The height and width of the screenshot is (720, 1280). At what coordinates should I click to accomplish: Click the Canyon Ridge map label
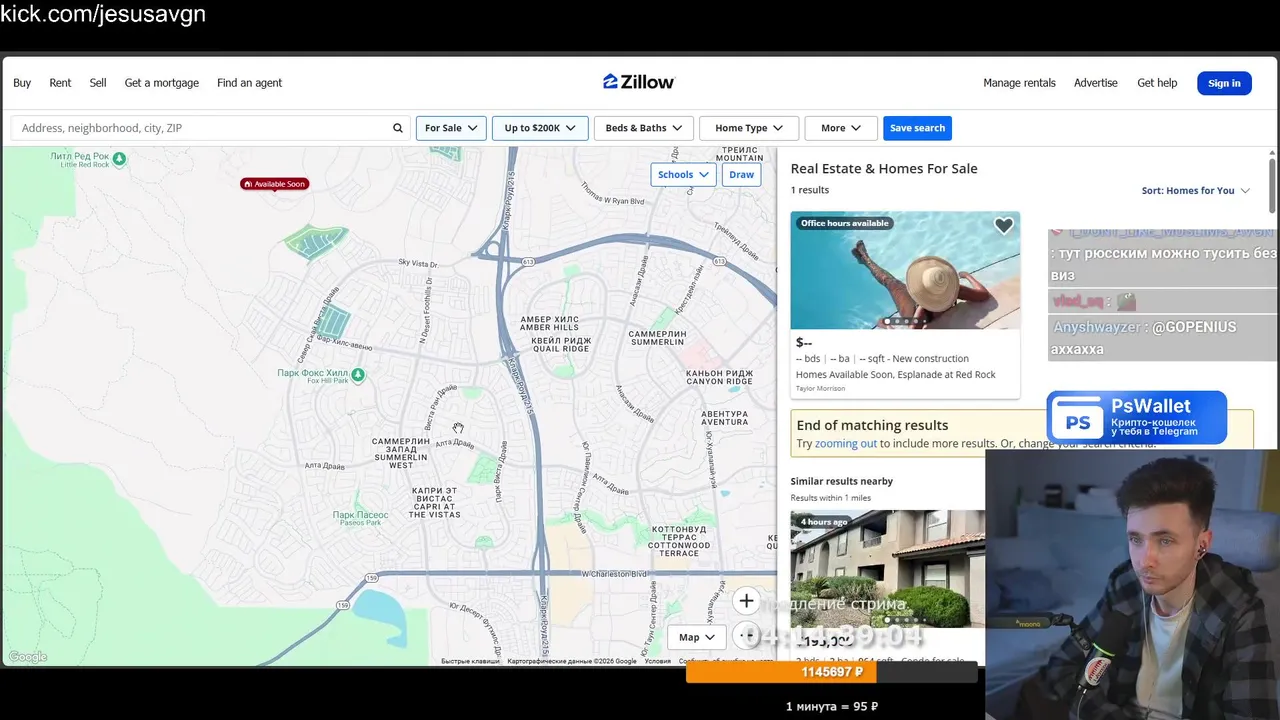tap(719, 377)
